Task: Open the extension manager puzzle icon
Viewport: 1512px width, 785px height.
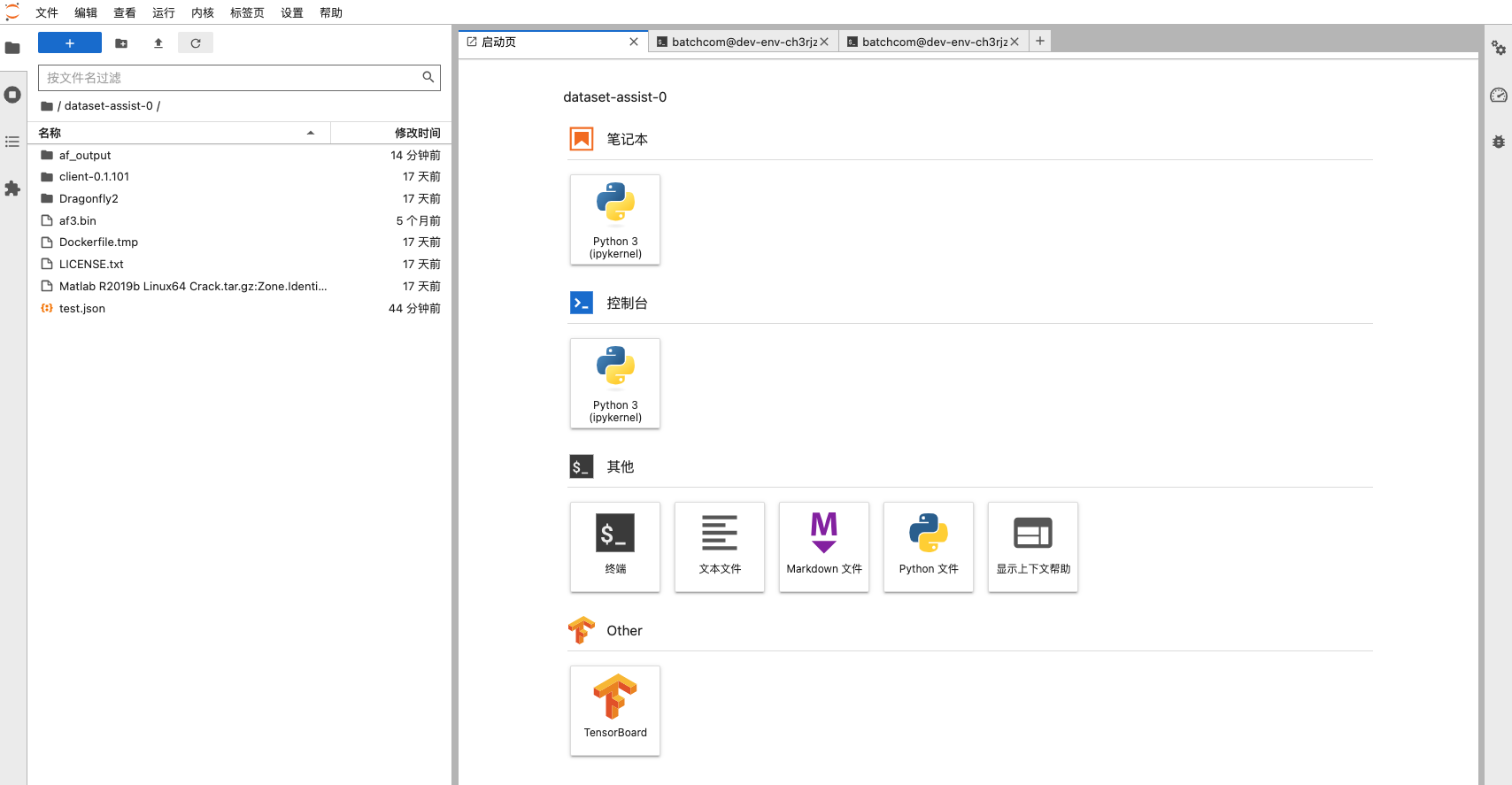Action: (12, 189)
